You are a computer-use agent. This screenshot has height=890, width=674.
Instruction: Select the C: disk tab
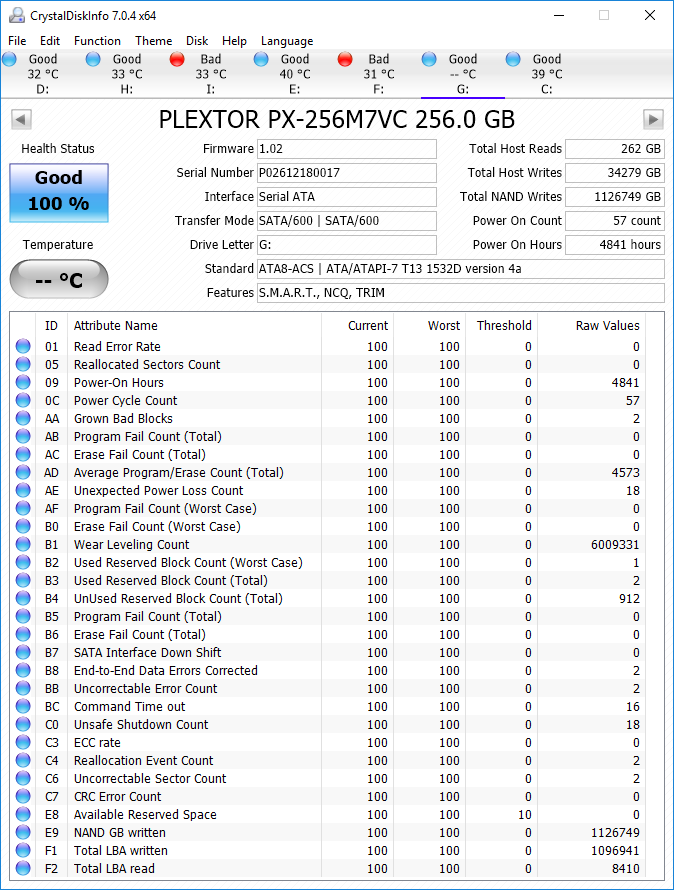click(547, 74)
